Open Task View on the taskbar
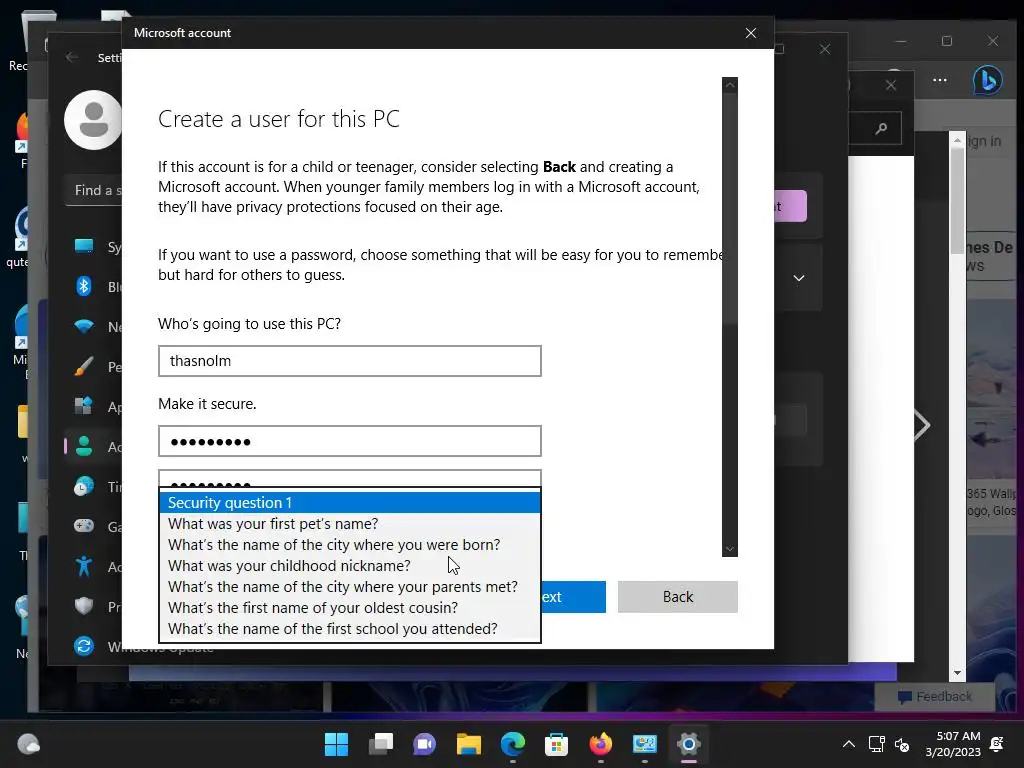The width and height of the screenshot is (1024, 768). [381, 744]
